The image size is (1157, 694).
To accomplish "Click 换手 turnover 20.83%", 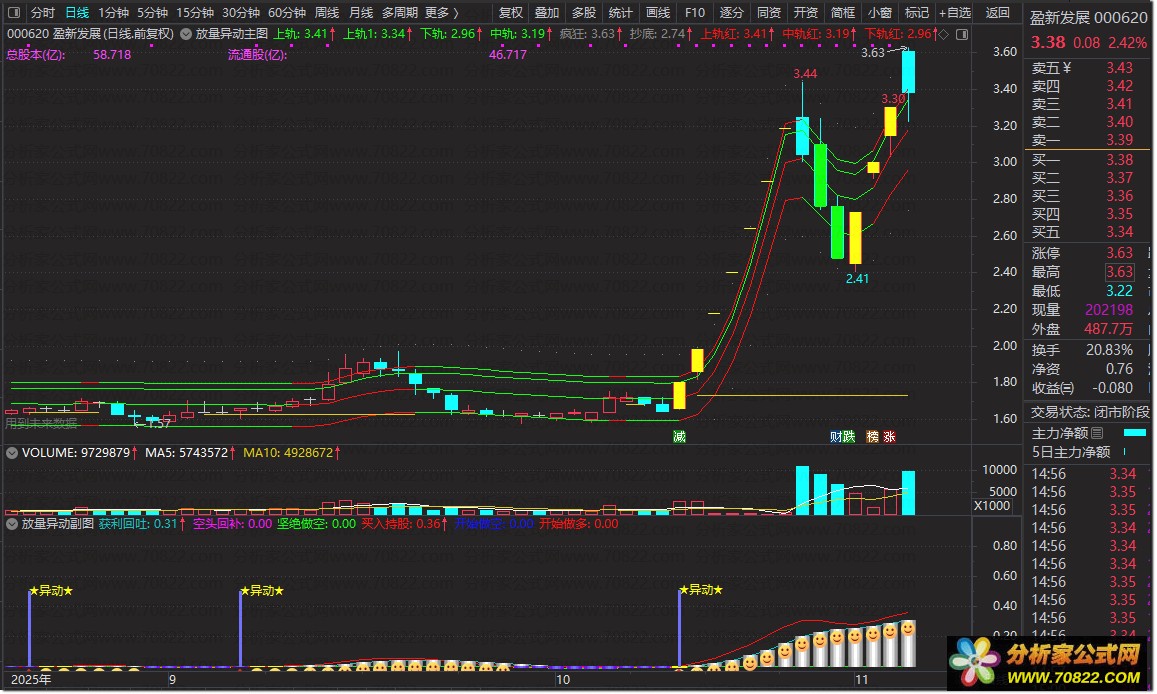I will 1109,350.
